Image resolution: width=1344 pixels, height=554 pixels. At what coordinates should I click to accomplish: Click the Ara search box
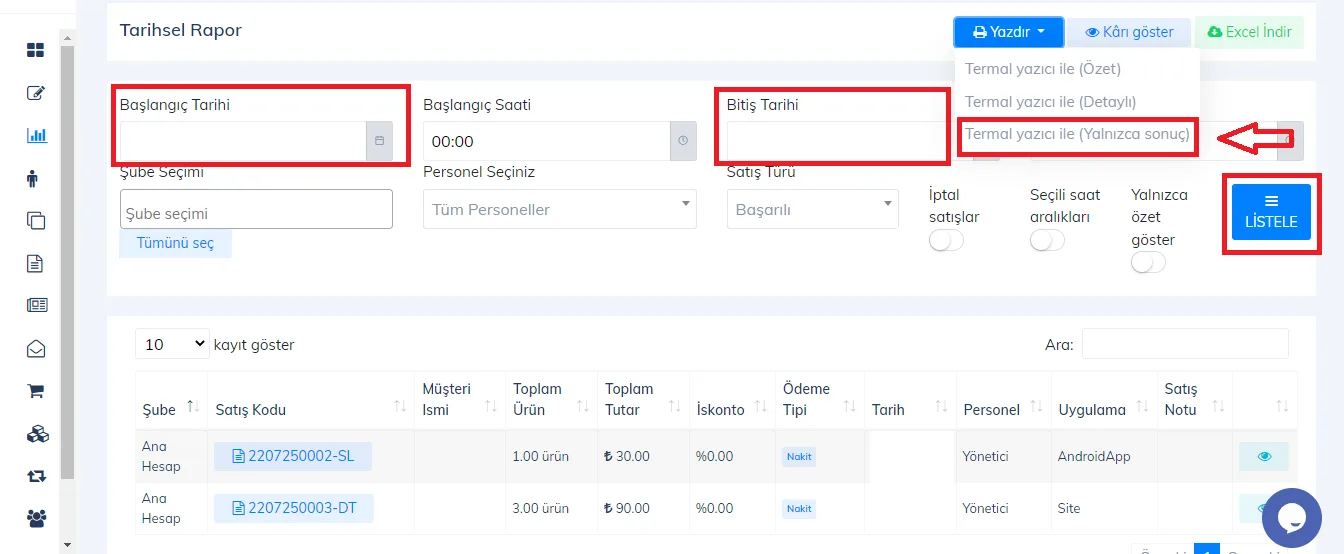click(x=1185, y=344)
